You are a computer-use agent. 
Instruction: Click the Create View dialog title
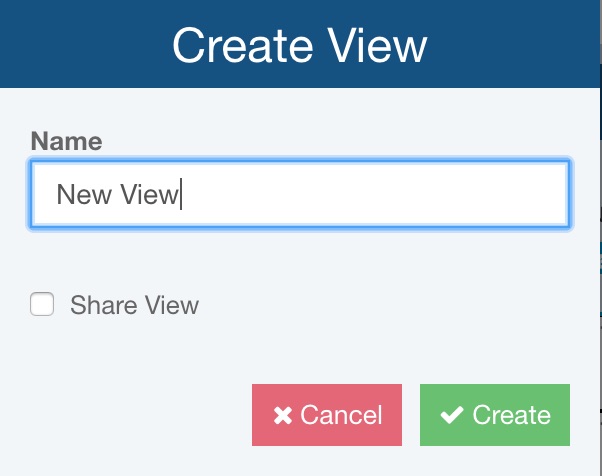(300, 46)
